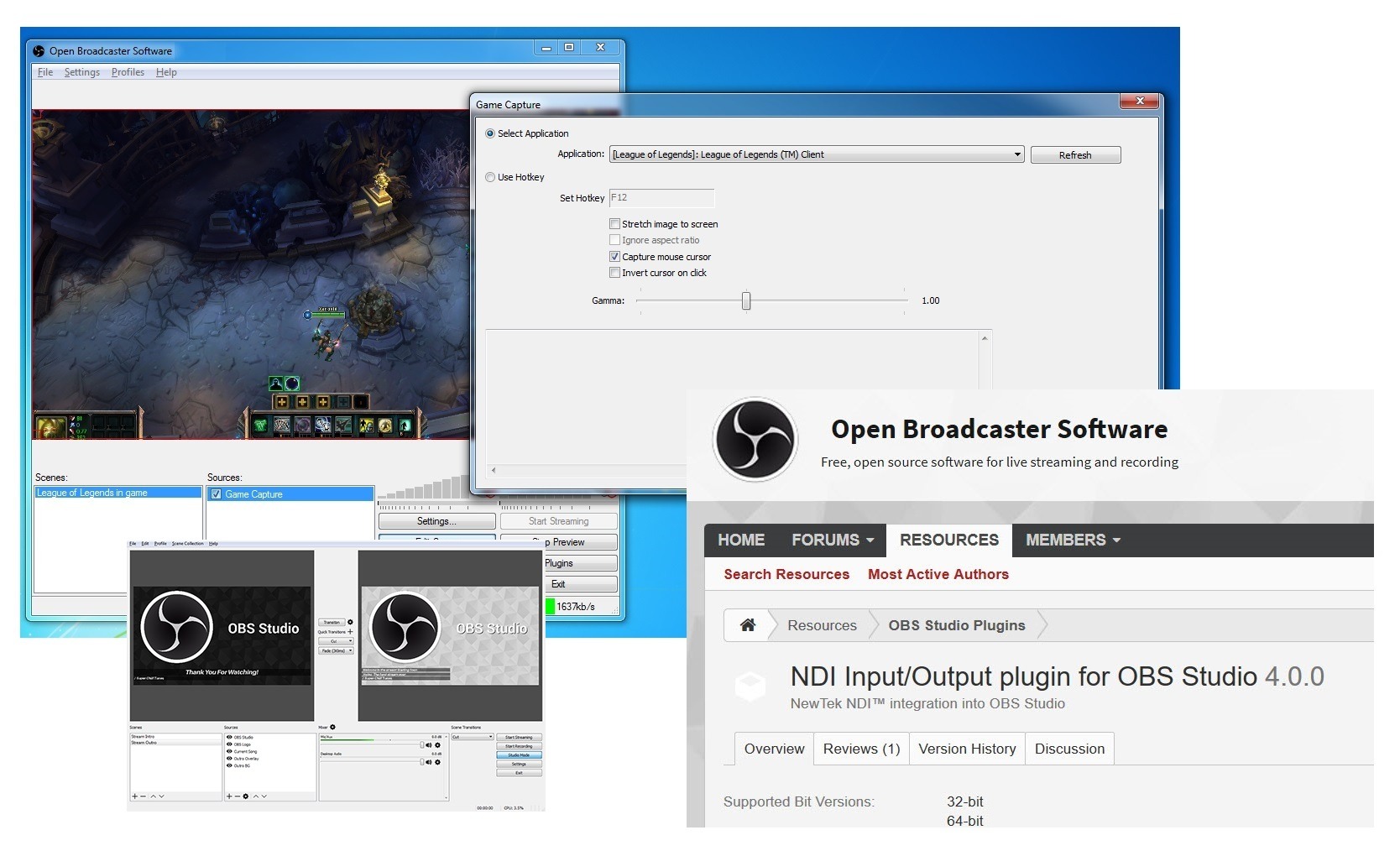Viewport: 1400px width, 851px height.
Task: Open the Fade (300ms) quick transition dropdown
Action: coord(336,650)
